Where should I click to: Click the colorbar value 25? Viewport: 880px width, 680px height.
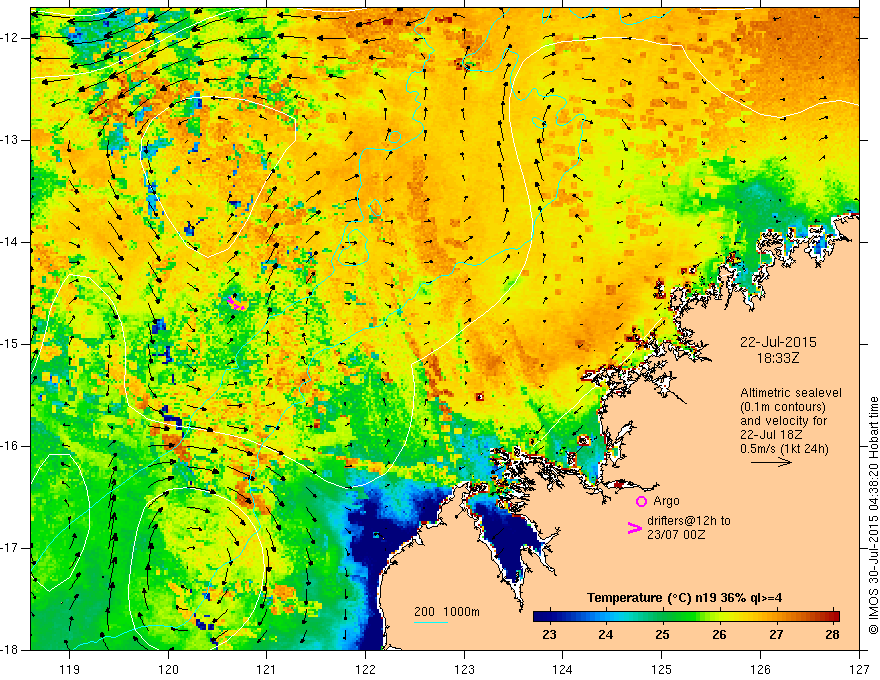tap(662, 635)
